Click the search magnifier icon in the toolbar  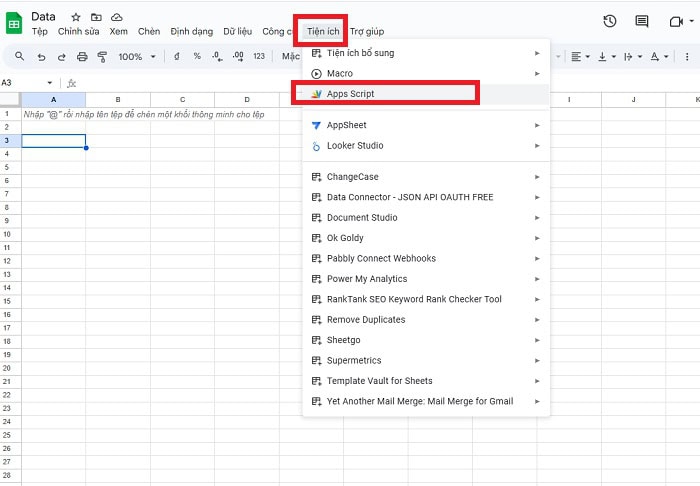(16, 57)
